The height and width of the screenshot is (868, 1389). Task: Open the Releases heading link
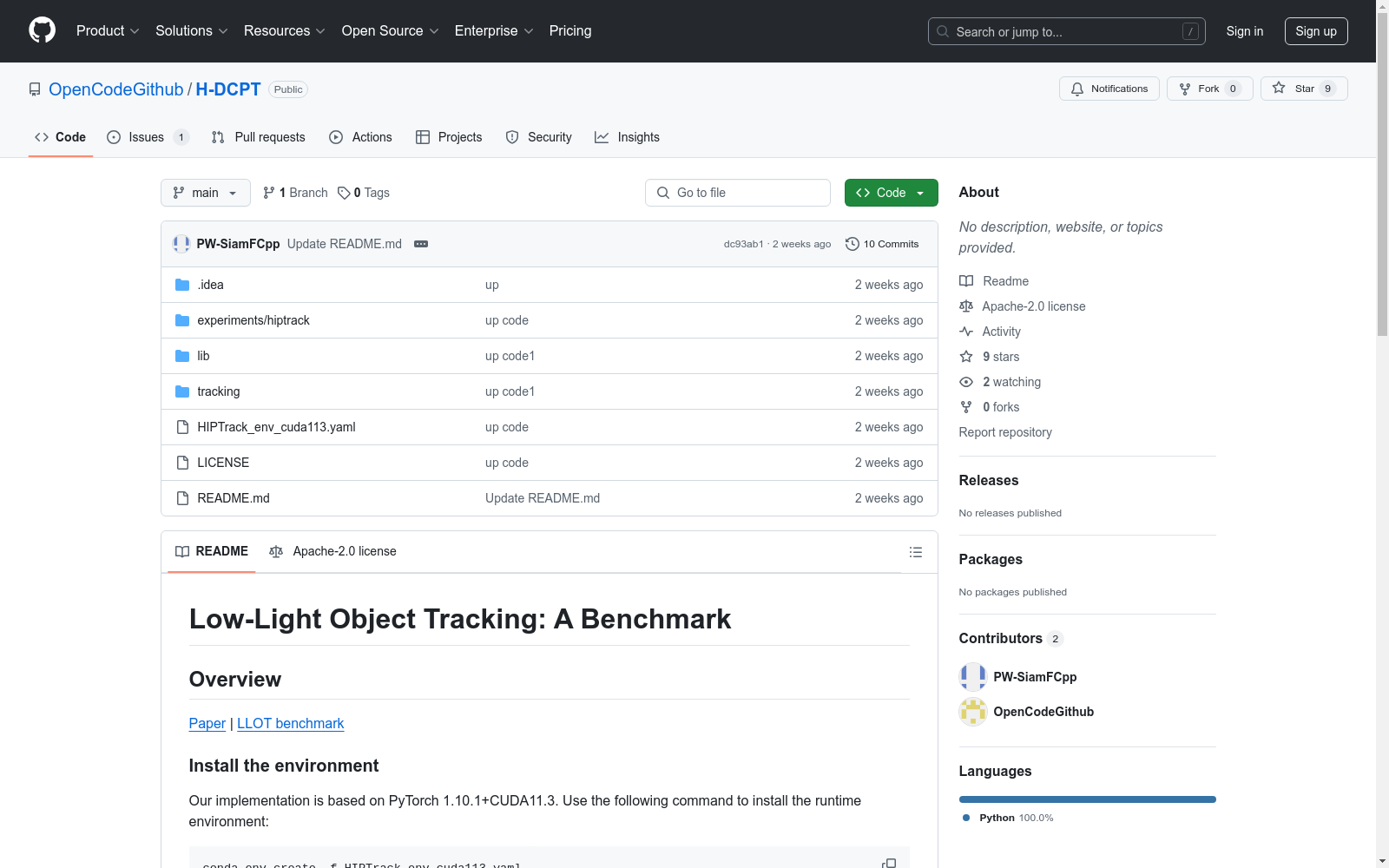pyautogui.click(x=989, y=480)
